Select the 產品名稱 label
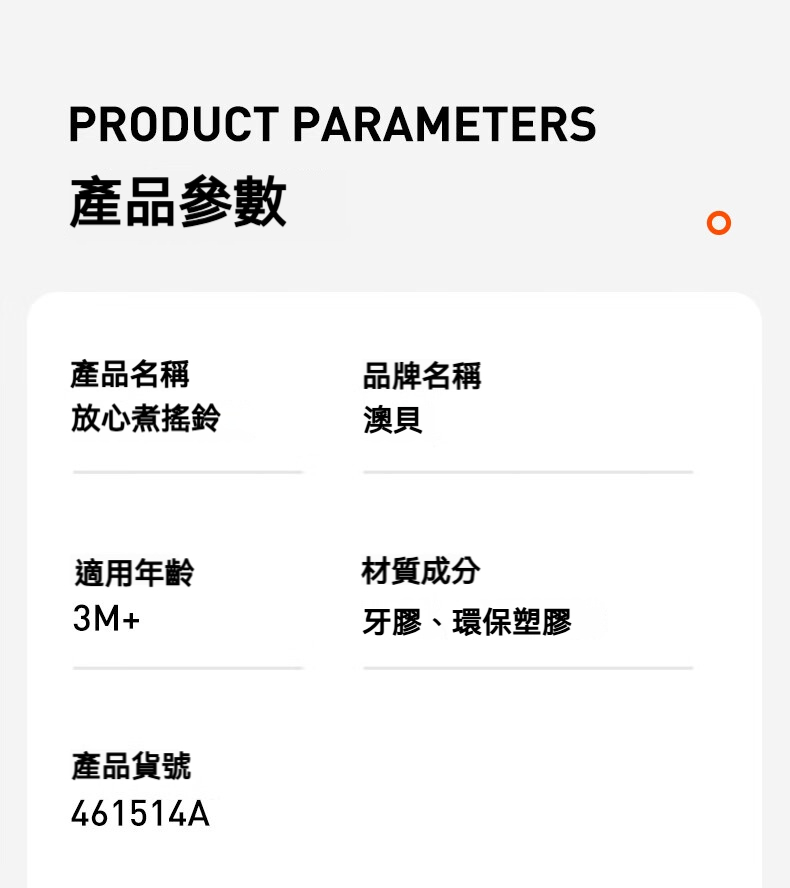Viewport: 790px width, 888px height. pos(130,375)
